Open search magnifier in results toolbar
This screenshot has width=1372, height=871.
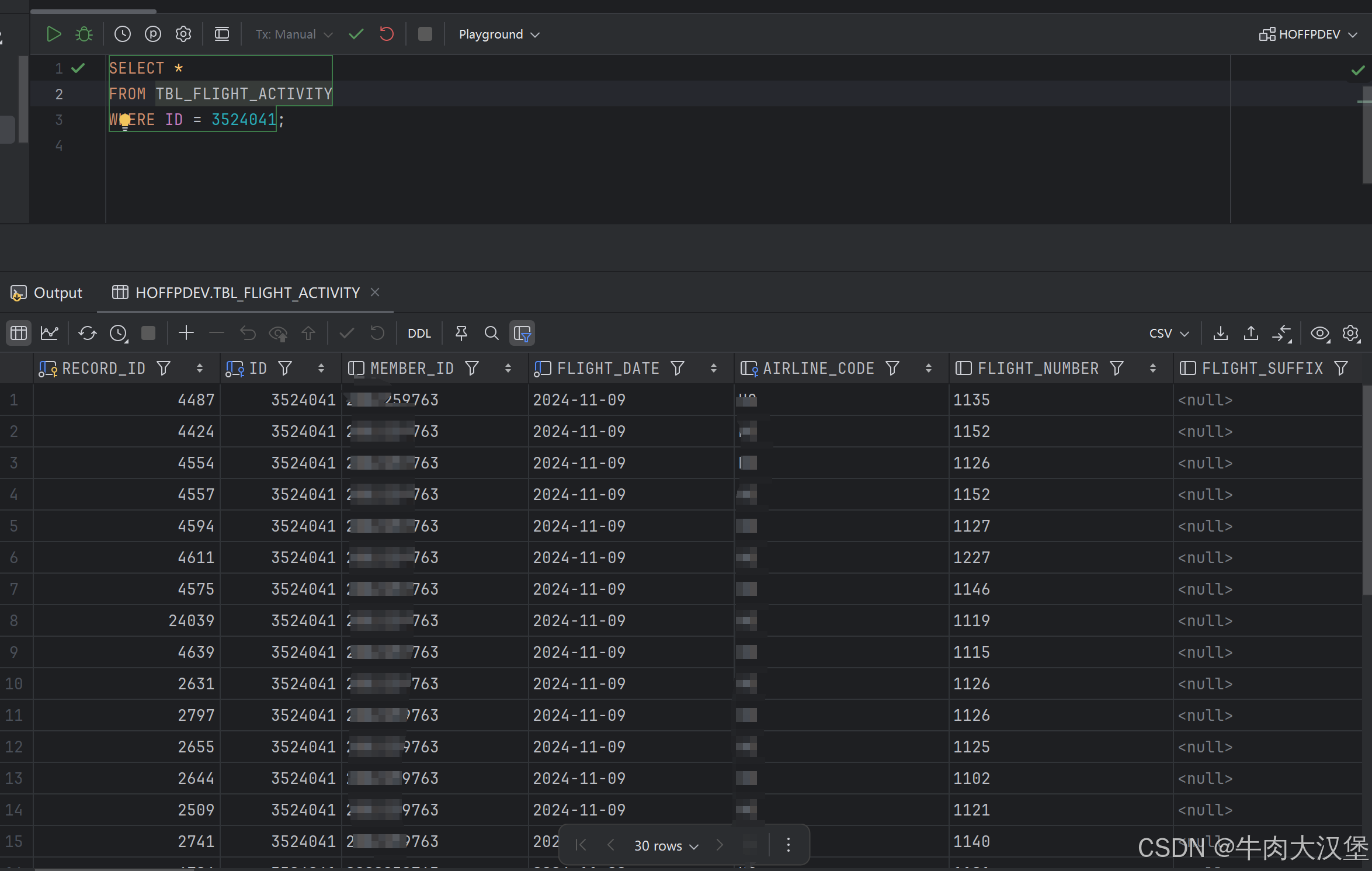tap(492, 333)
